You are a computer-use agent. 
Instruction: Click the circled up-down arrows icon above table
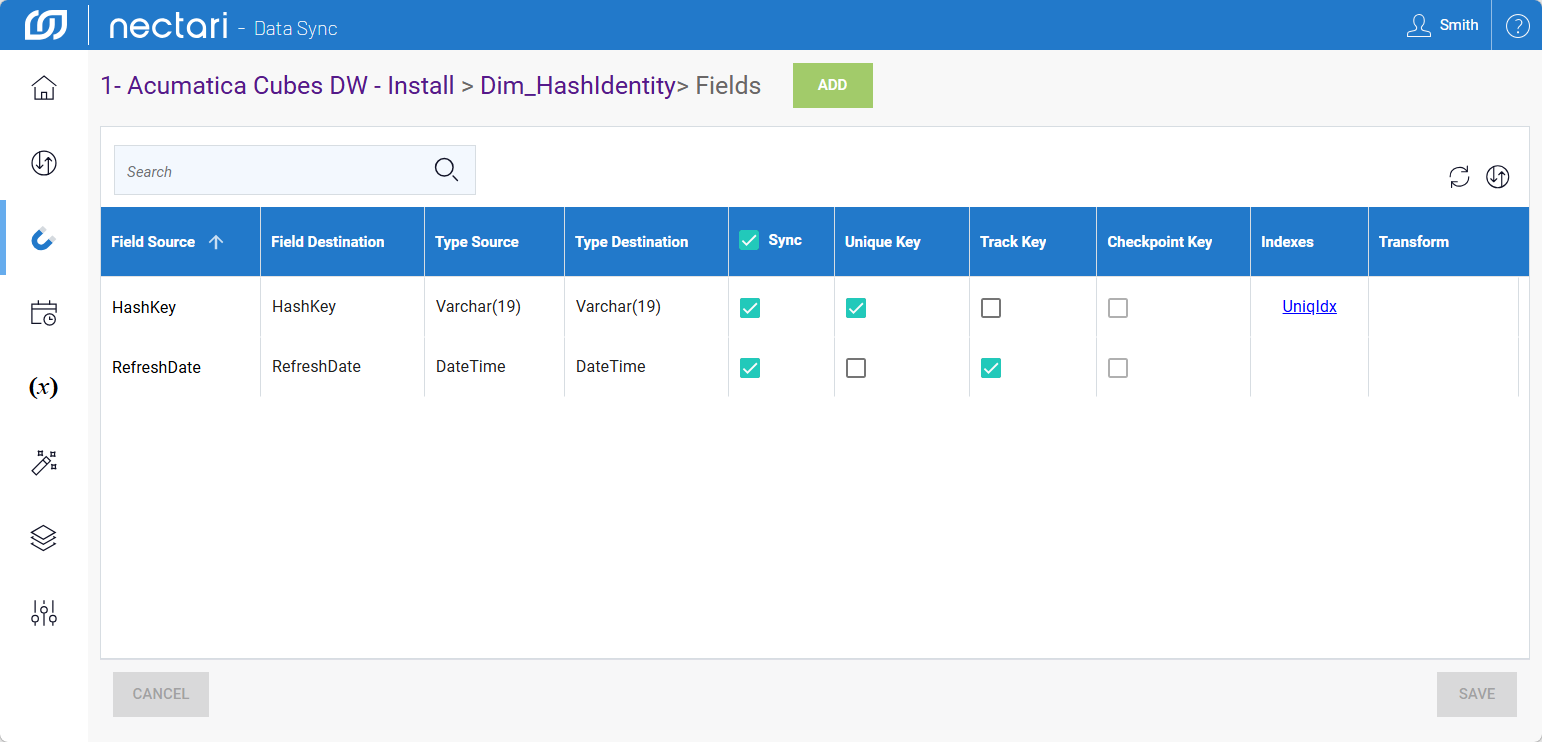click(x=1497, y=177)
